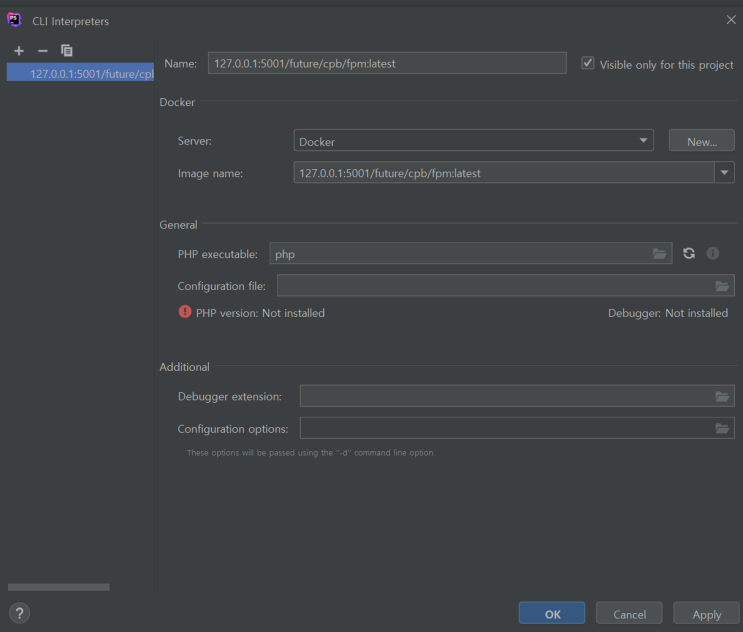
Task: Confirm with the OK button
Action: pos(552,614)
